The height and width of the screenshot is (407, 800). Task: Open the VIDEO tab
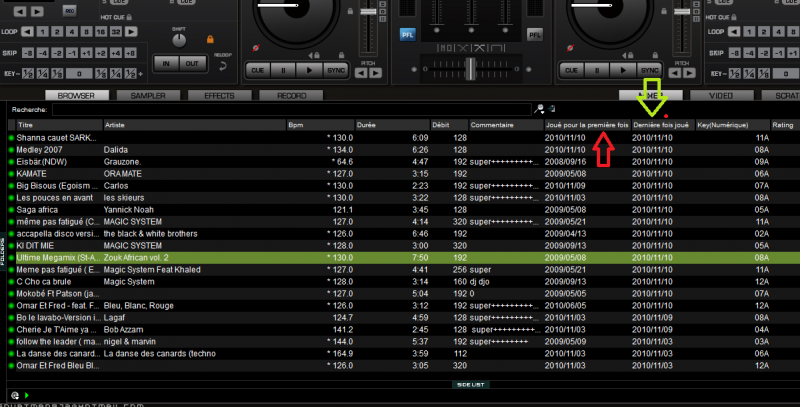pos(721,95)
